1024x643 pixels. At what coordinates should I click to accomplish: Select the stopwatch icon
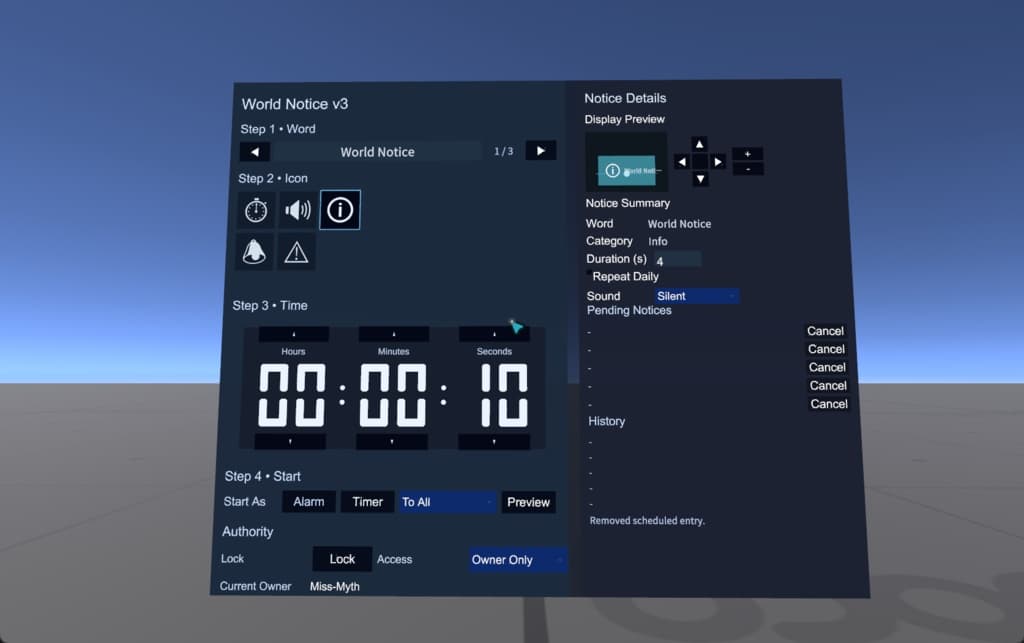pos(256,211)
